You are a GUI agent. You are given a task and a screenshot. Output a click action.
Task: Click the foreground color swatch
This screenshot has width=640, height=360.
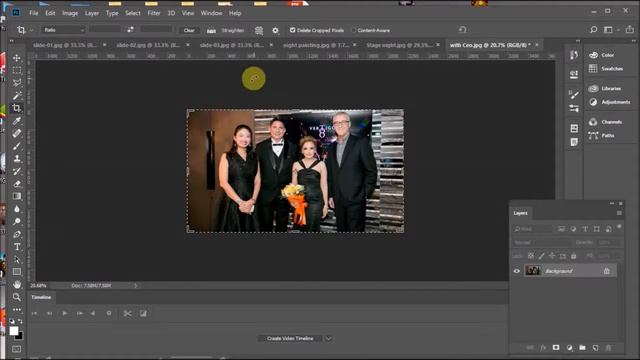[13, 331]
